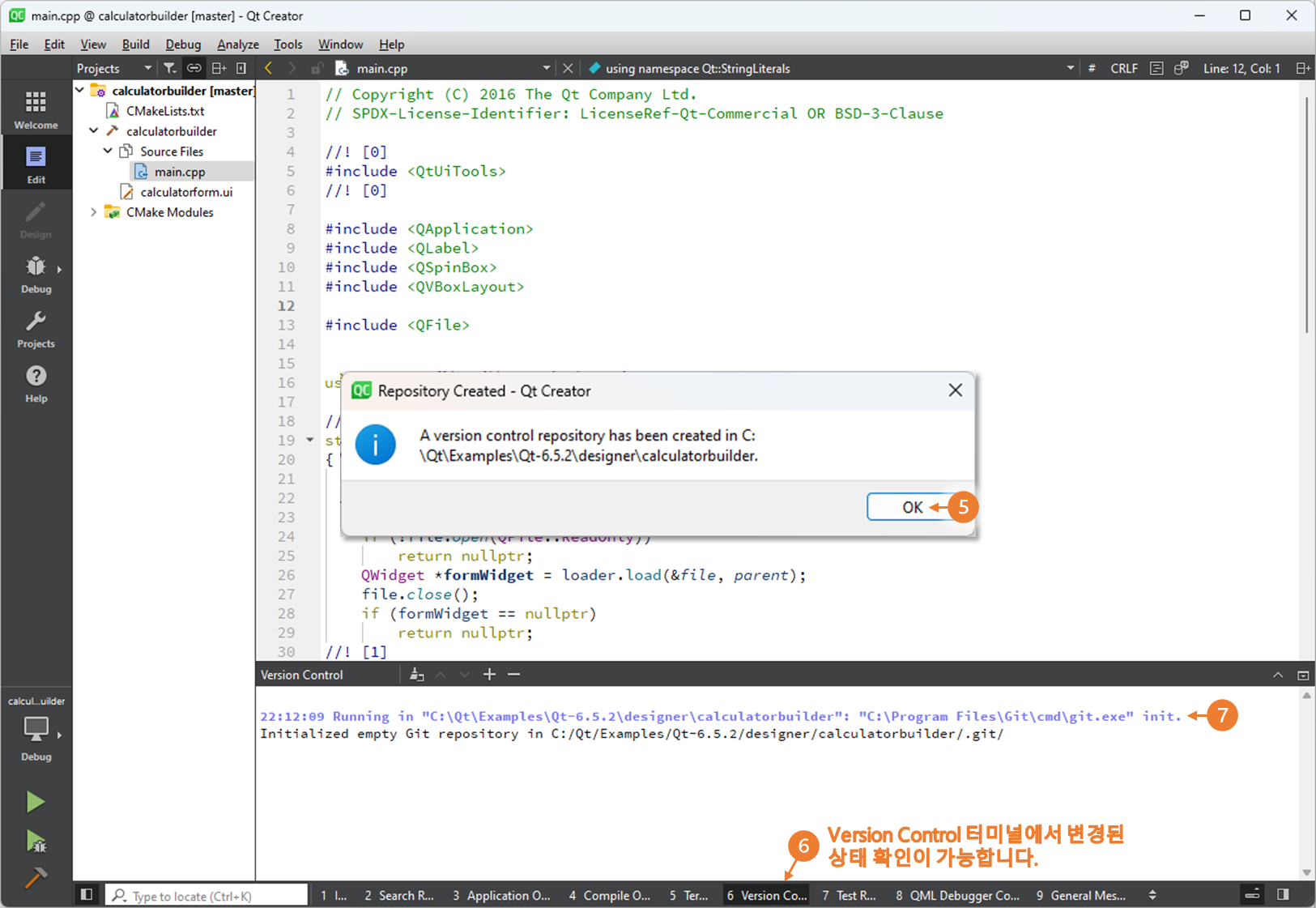Viewport: 1316px width, 908px height.
Task: Open the main.cpp file dropdown
Action: (x=547, y=68)
